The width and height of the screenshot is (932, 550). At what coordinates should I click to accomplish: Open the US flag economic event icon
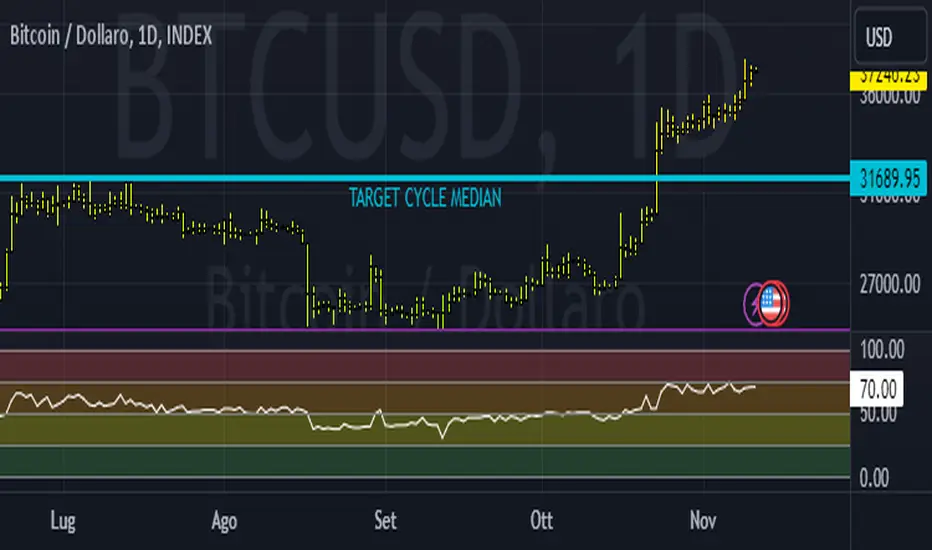[772, 303]
